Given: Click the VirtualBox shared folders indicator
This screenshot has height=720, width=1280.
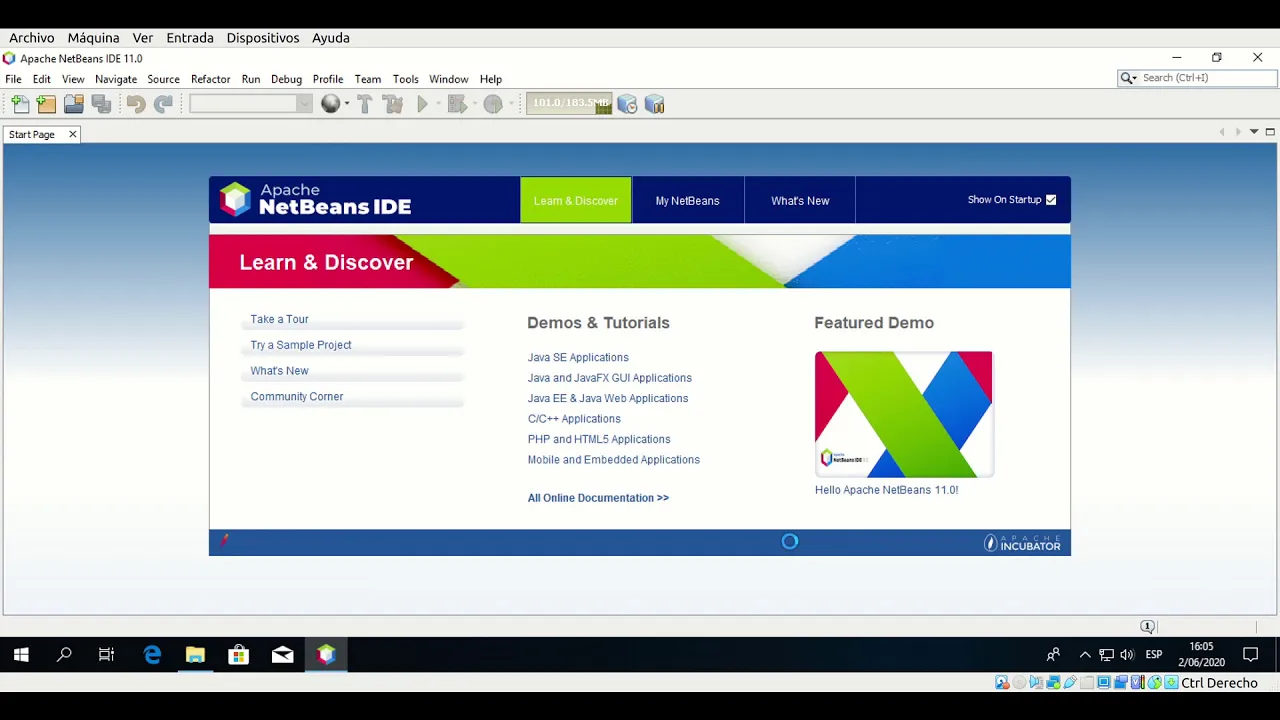Looking at the screenshot, I should [x=1087, y=683].
